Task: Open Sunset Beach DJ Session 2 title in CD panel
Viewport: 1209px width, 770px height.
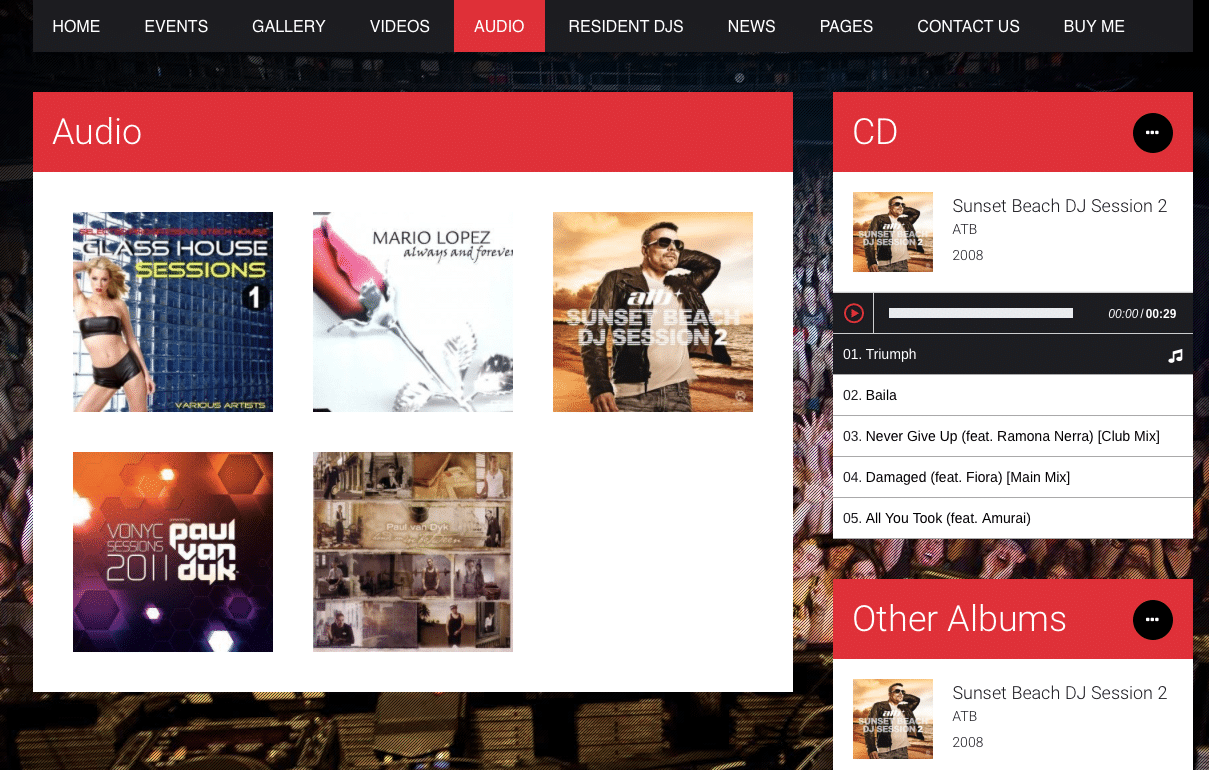Action: pos(1060,206)
